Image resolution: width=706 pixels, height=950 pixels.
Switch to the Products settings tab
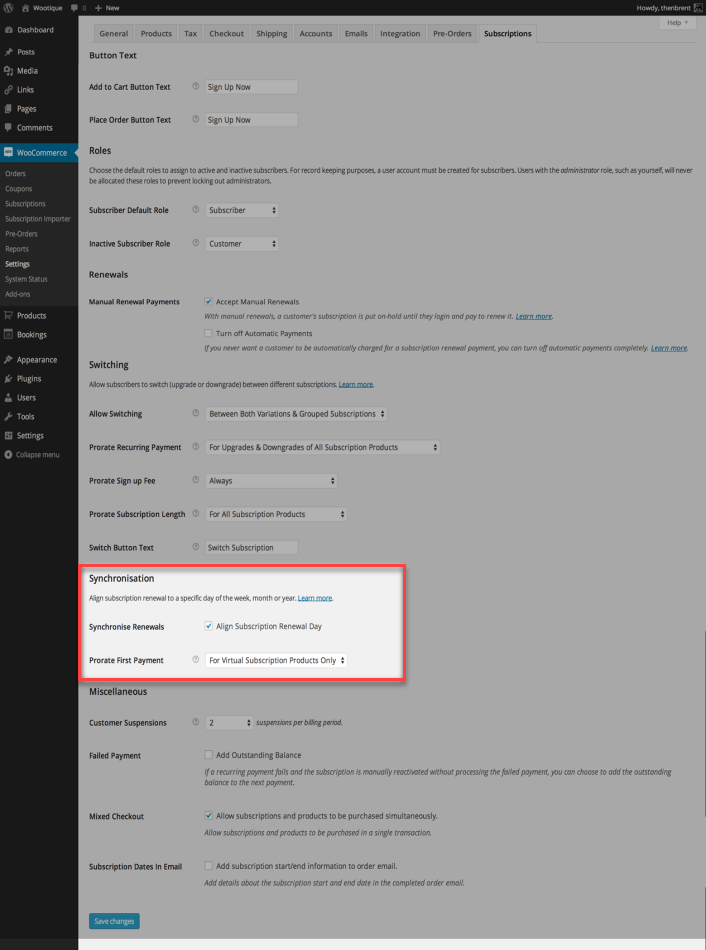point(156,33)
